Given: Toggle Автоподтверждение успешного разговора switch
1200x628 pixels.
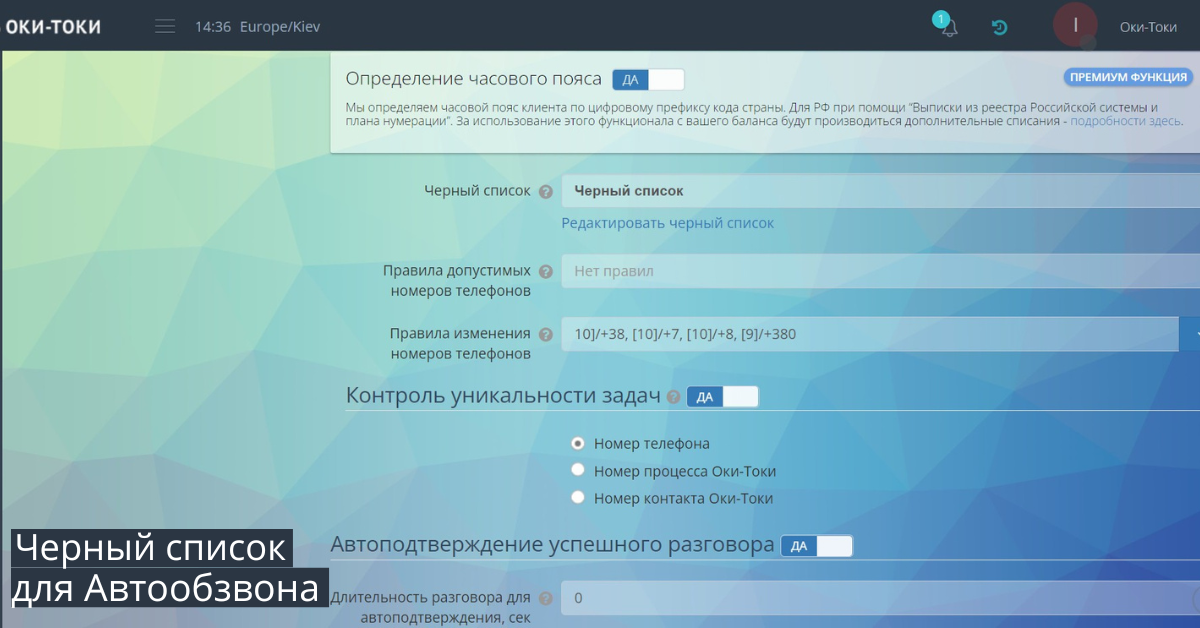Looking at the screenshot, I should click(x=816, y=546).
